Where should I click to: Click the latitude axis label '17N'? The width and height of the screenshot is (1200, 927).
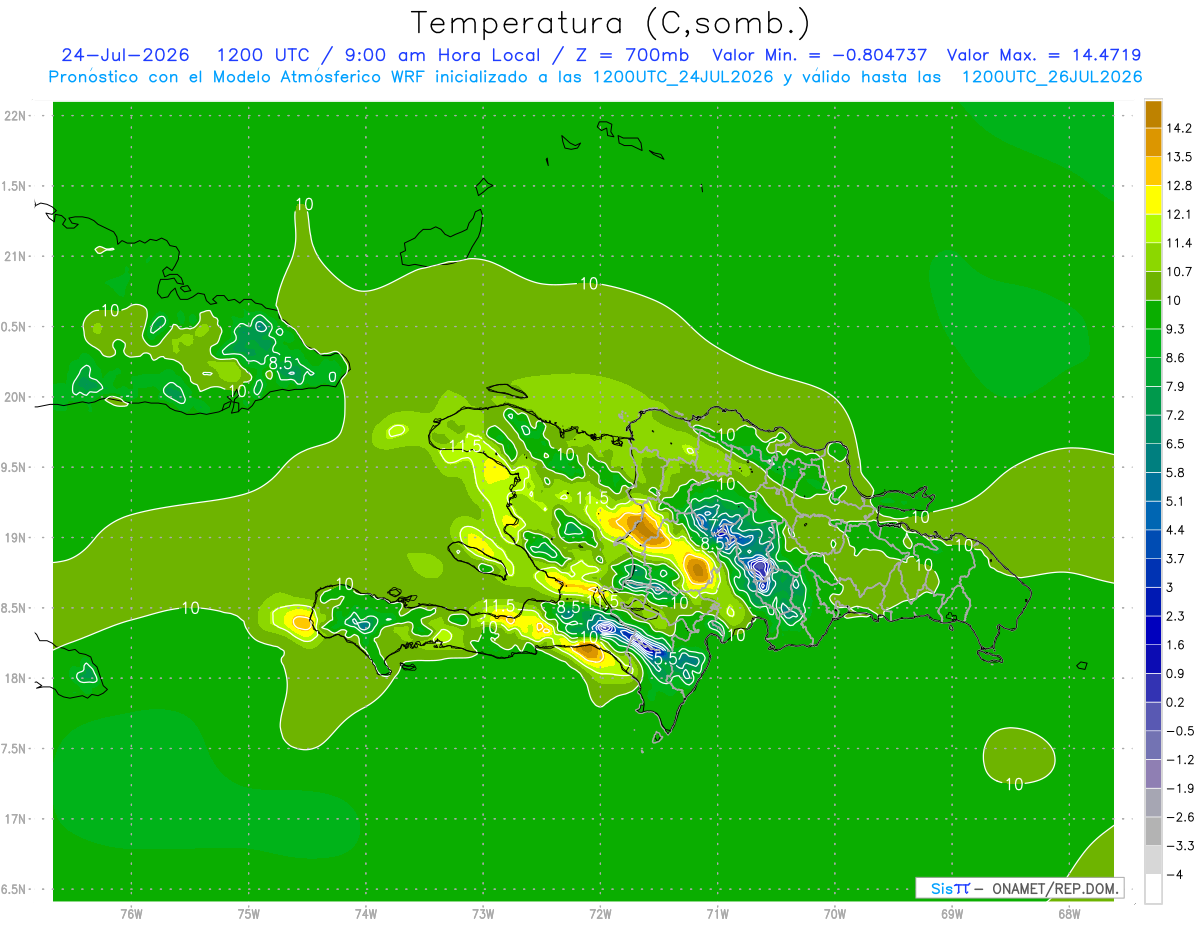[15, 819]
